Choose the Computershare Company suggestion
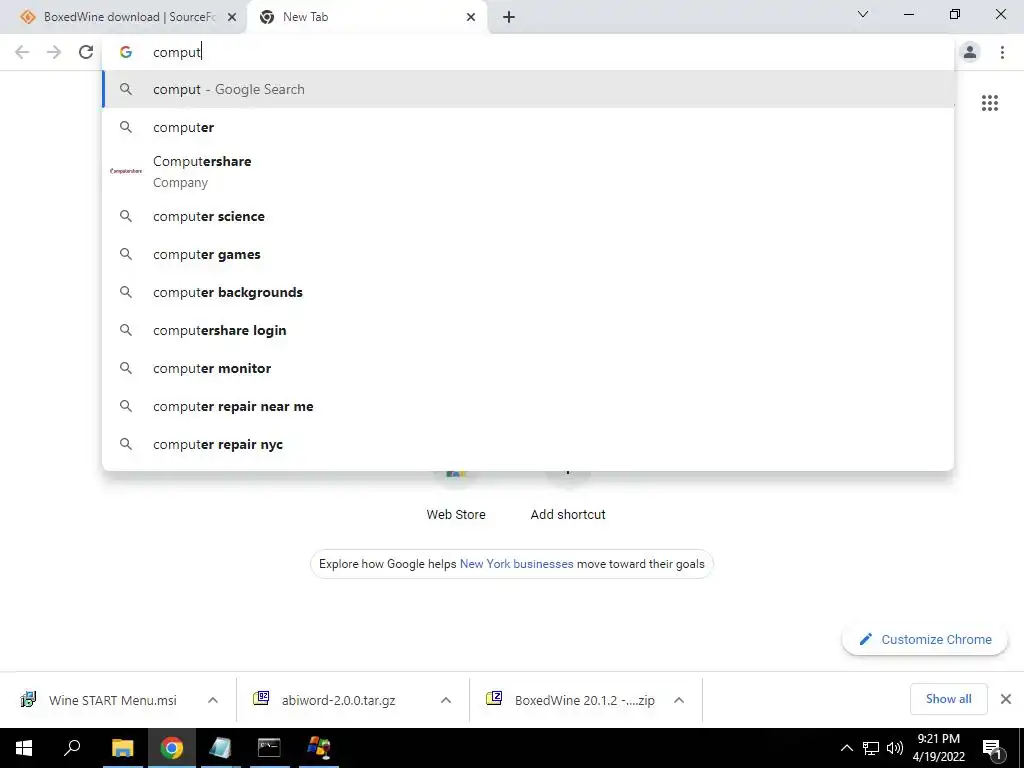The height and width of the screenshot is (768, 1024). tap(528, 172)
